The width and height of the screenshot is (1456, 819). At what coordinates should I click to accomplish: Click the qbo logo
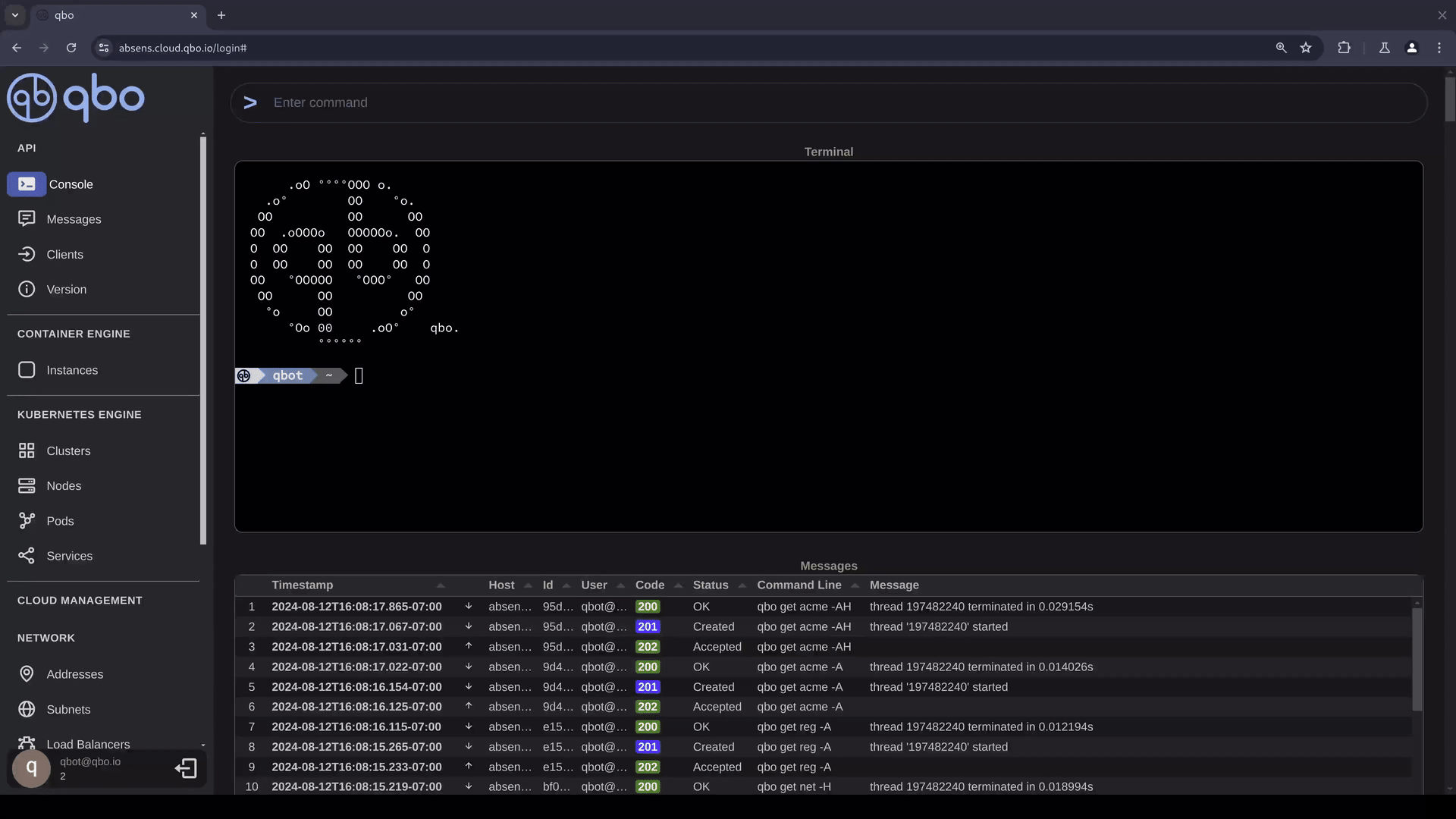75,98
